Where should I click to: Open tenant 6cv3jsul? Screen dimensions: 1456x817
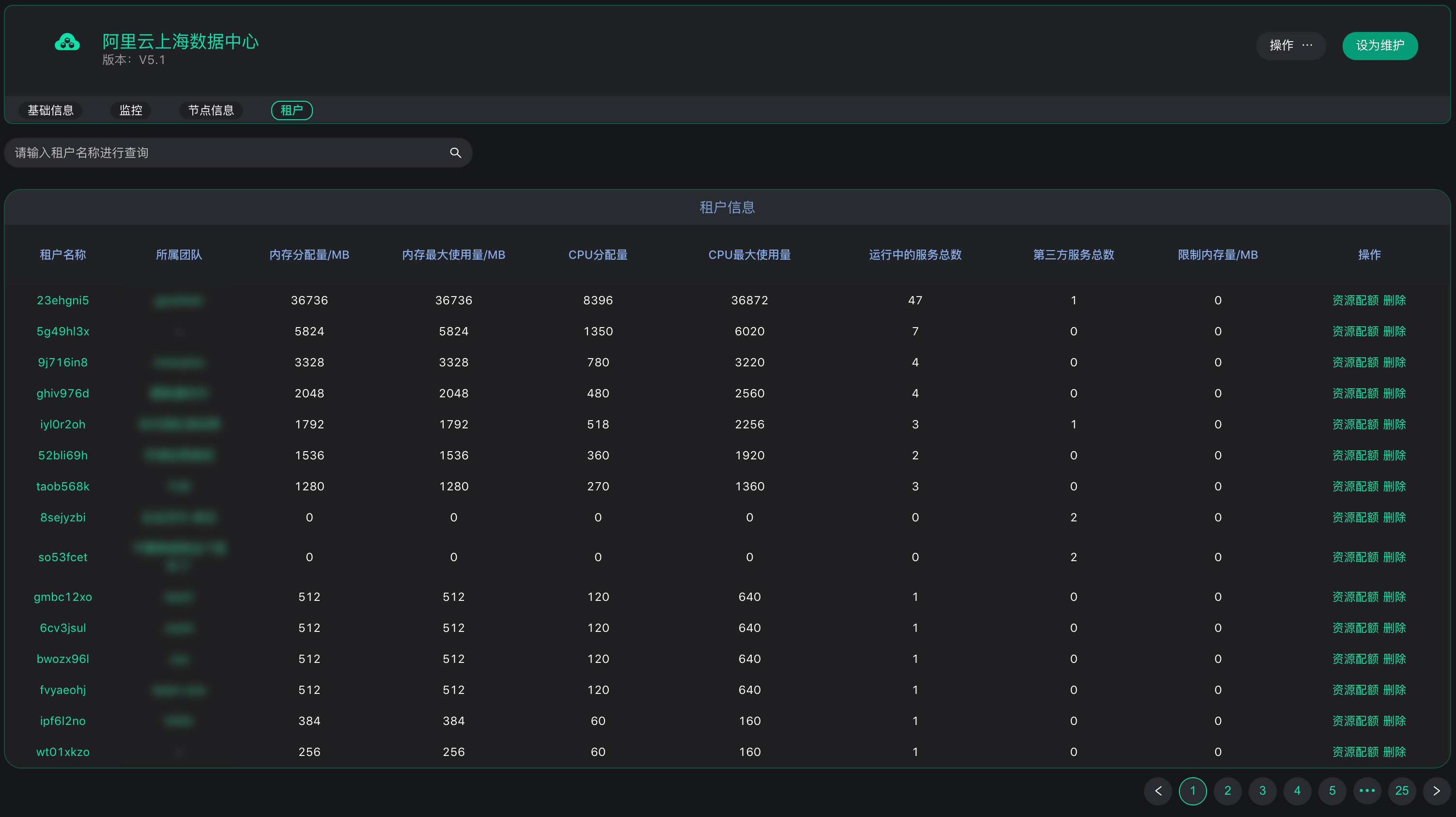[x=63, y=628]
